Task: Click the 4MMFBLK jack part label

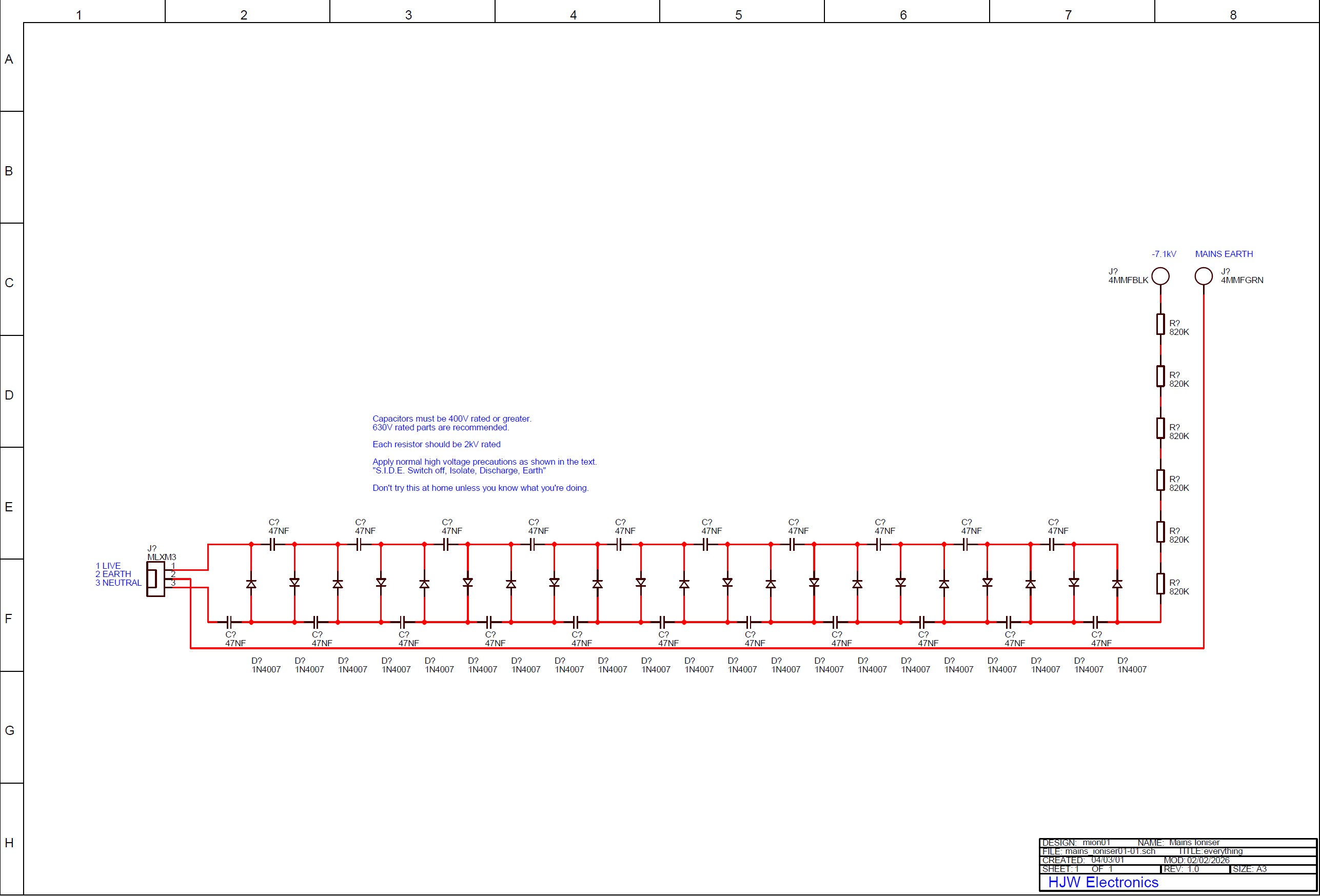Action: (1128, 280)
